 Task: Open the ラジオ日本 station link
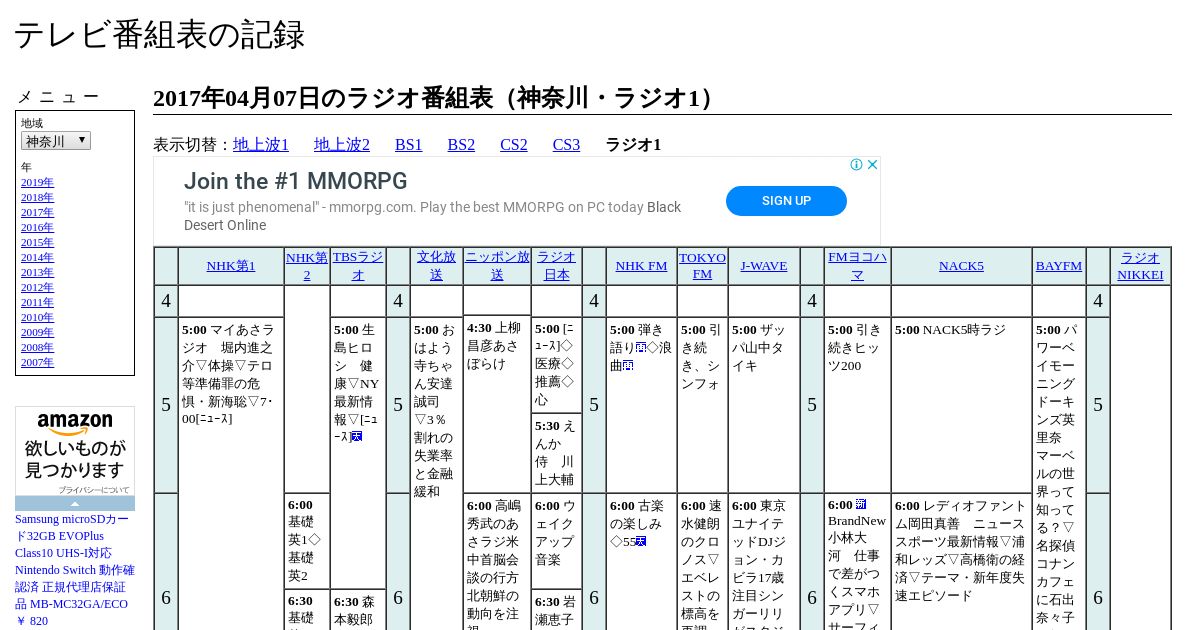pos(556,266)
